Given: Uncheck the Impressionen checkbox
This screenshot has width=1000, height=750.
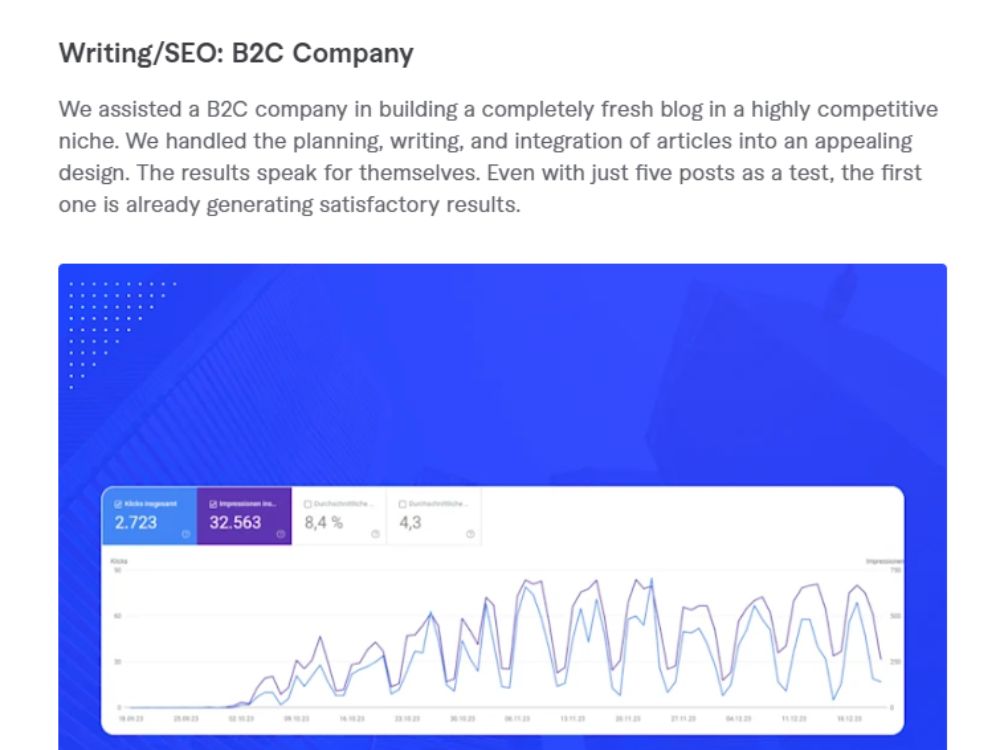Looking at the screenshot, I should point(213,504).
